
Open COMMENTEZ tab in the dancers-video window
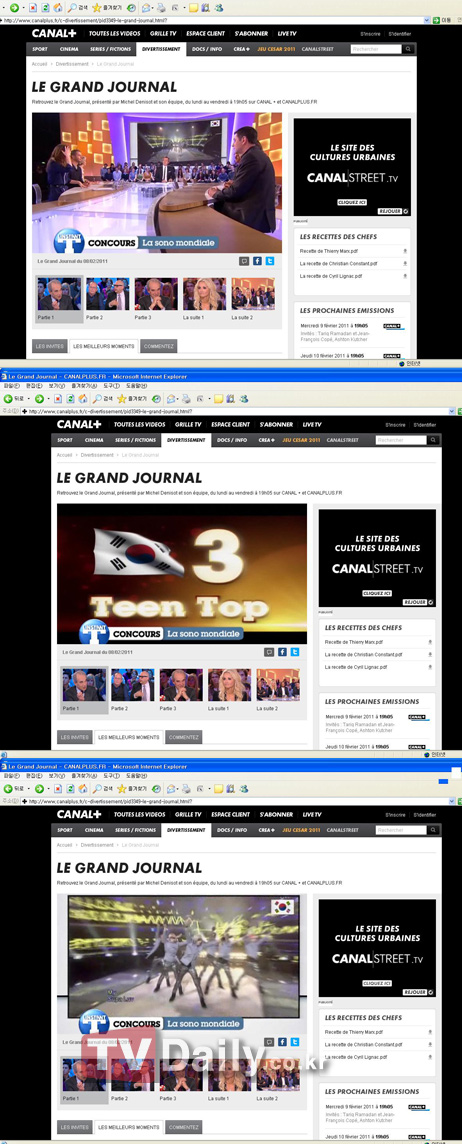[x=184, y=1127]
